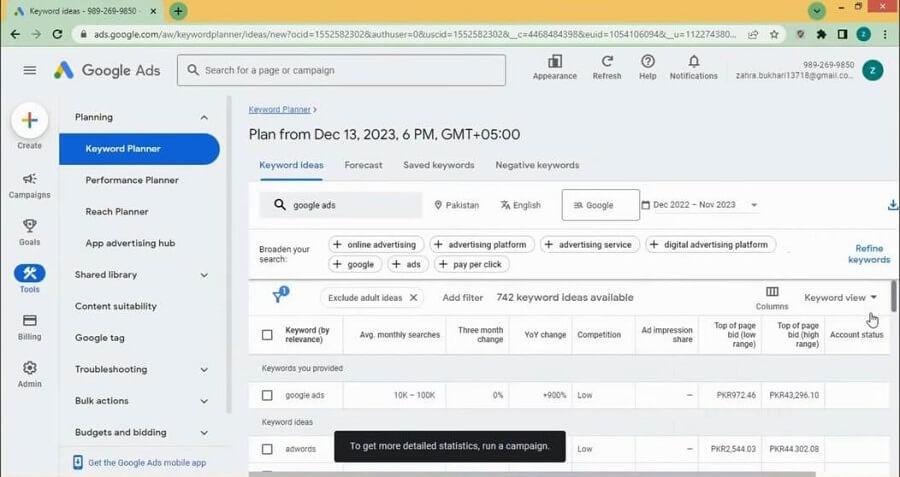Screen dimensions: 900x477
Task: Expand the Shared library section
Action: tap(204, 275)
